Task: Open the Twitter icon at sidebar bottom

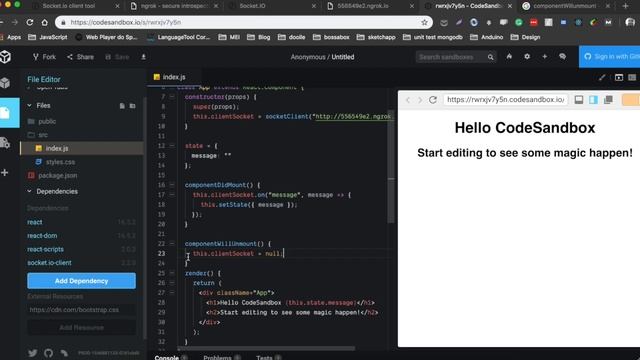Action: coord(33,353)
